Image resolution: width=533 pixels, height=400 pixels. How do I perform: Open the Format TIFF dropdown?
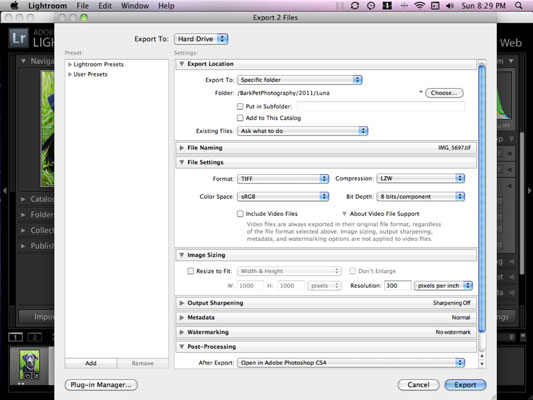283,178
